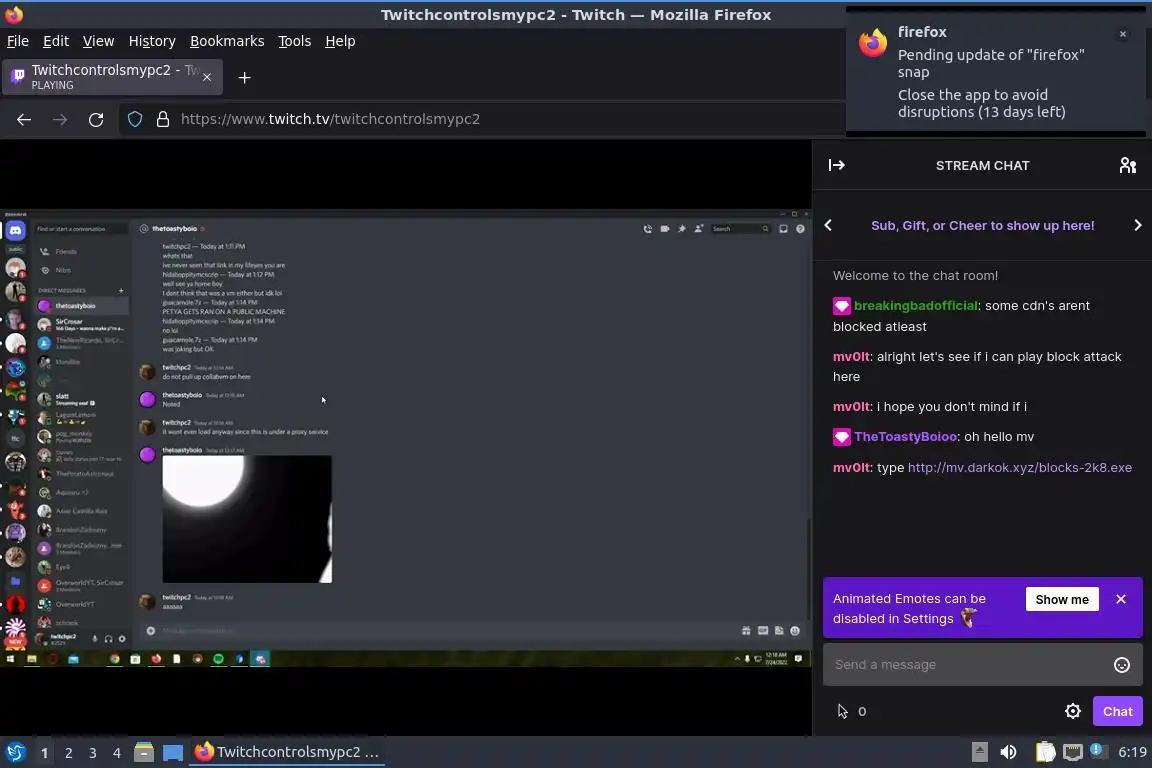Select Twitchcontrolsmypc2 taskbar window entry

[287, 752]
